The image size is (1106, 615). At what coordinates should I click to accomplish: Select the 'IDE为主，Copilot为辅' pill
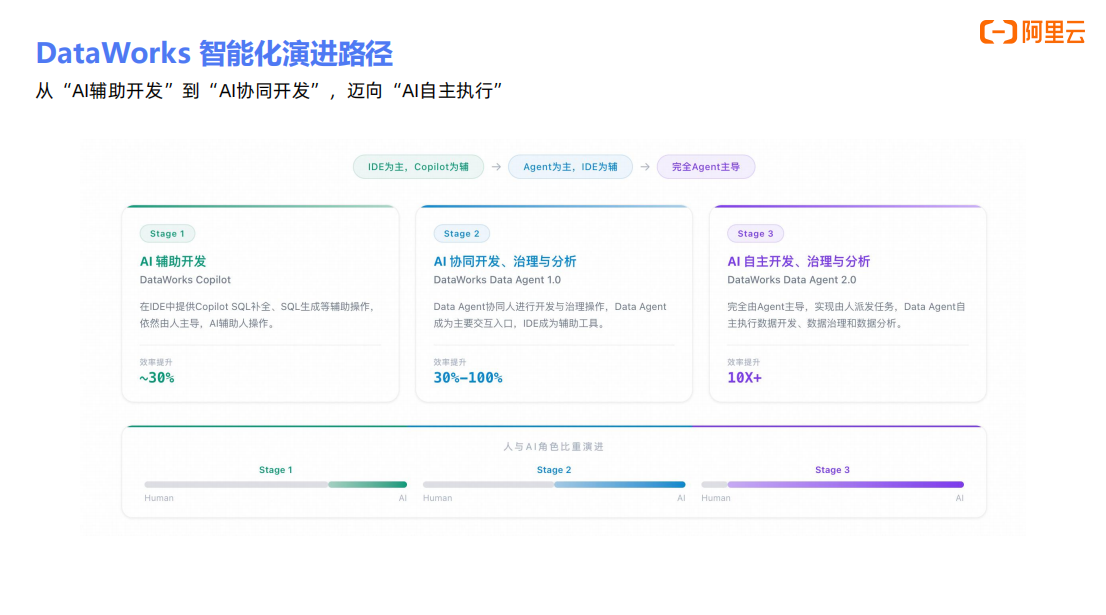[418, 167]
